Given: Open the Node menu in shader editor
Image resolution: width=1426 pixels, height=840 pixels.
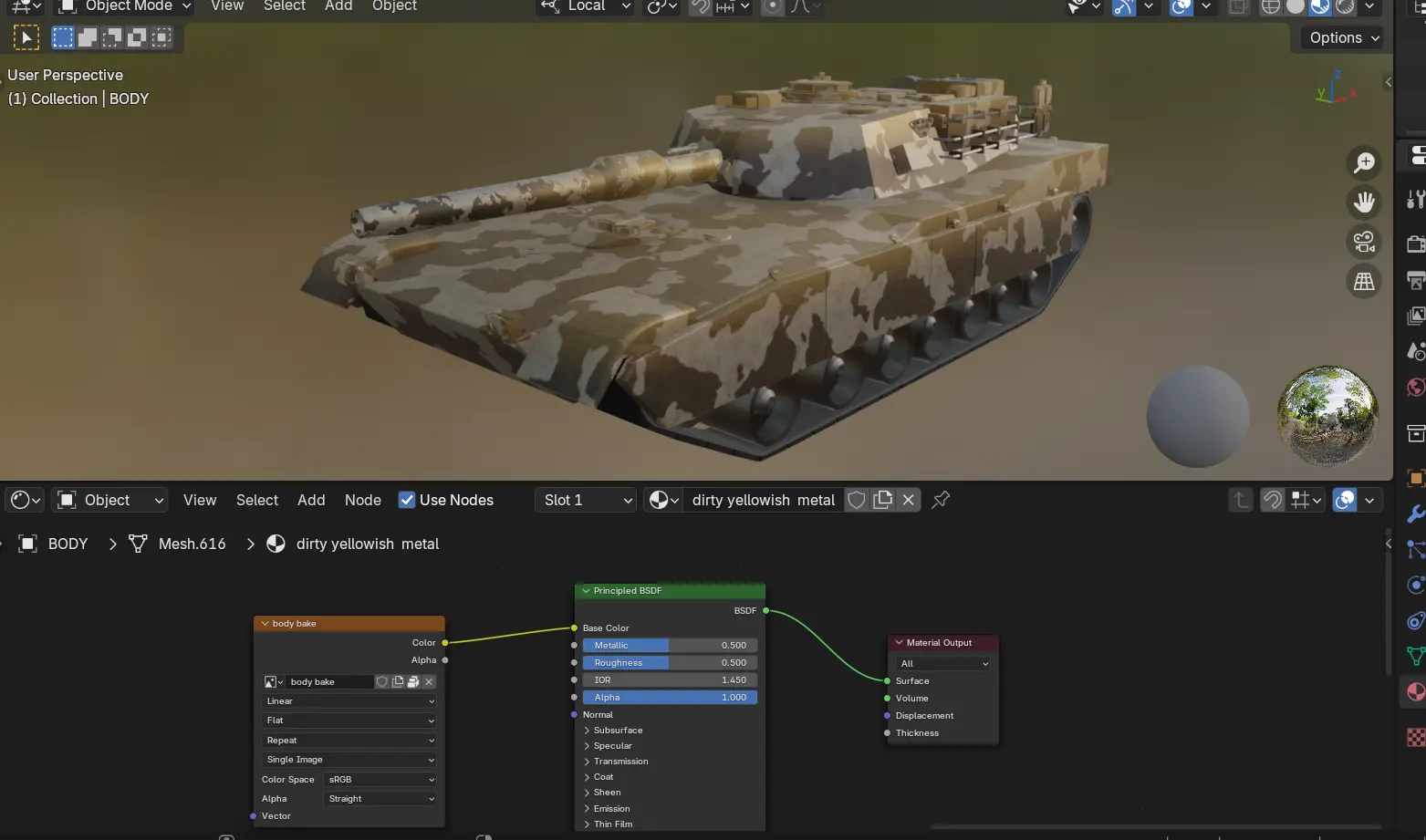Looking at the screenshot, I should [362, 500].
